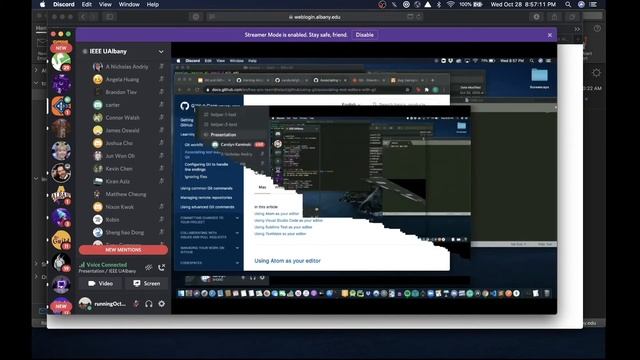Image resolution: width=640 pixels, height=360 pixels.
Task: Open the Apple menu
Action: [x=42, y=4]
